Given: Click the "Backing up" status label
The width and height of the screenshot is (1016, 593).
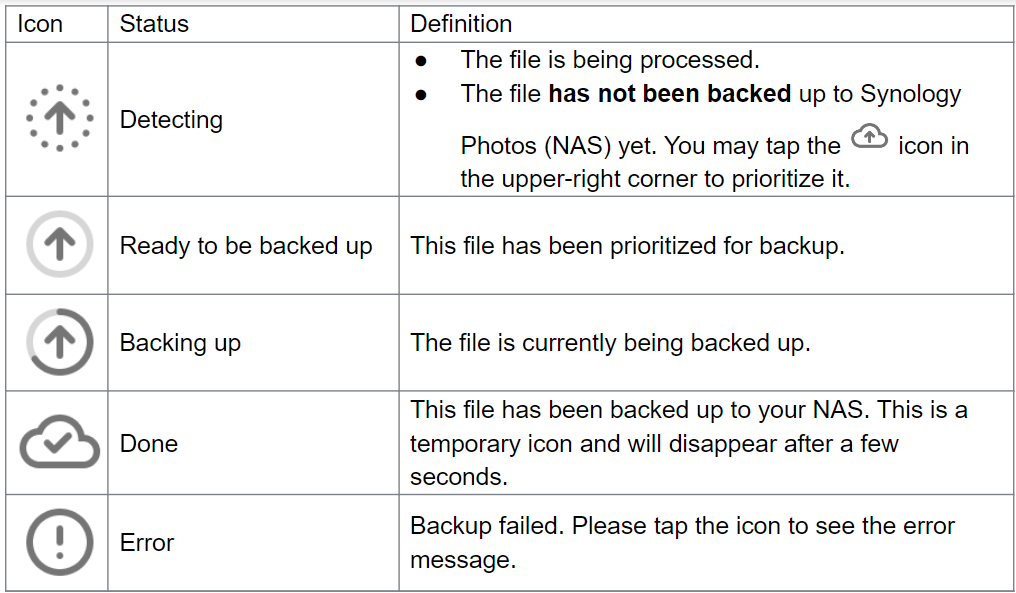Looking at the screenshot, I should pyautogui.click(x=180, y=343).
